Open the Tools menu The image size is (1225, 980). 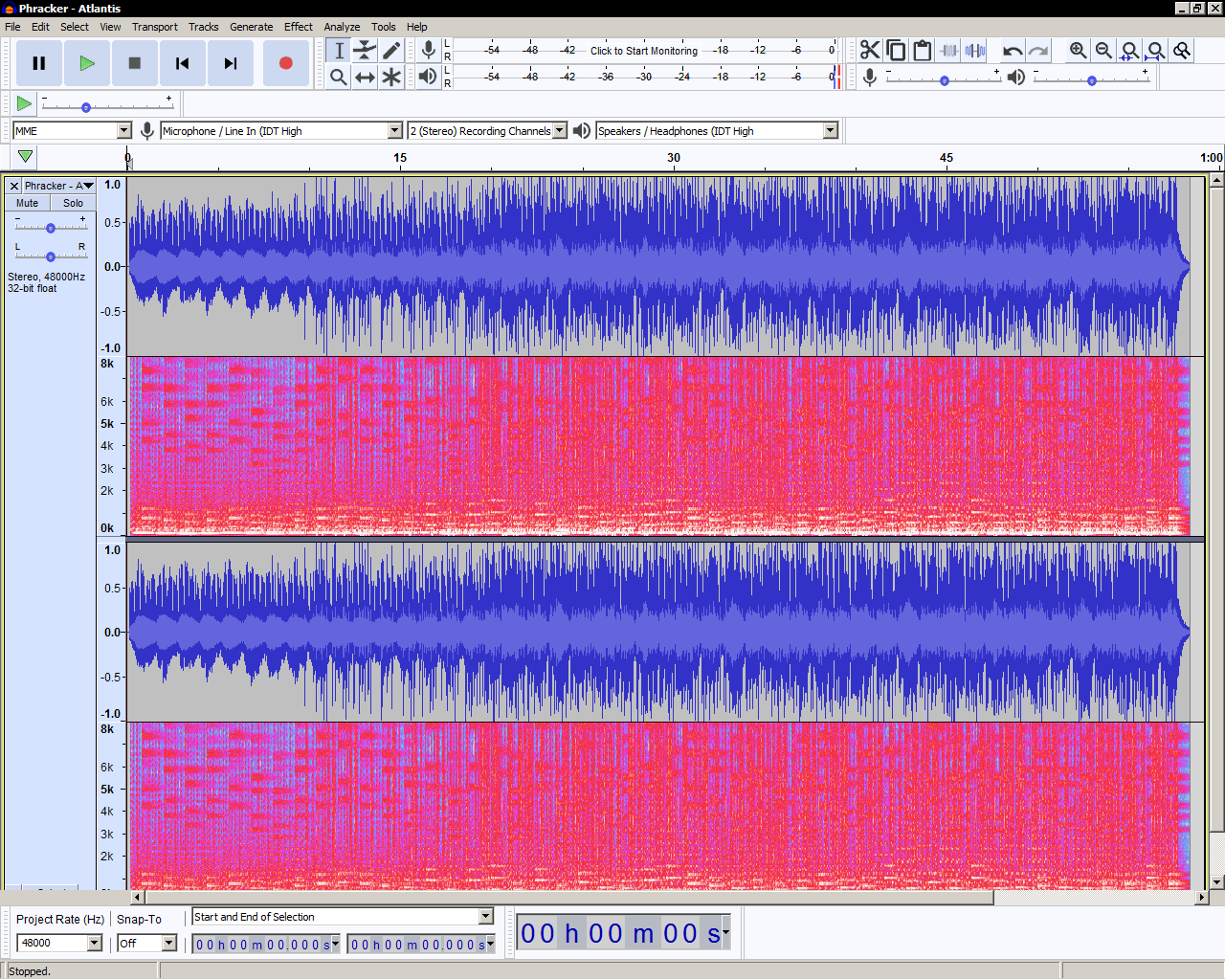[x=383, y=27]
